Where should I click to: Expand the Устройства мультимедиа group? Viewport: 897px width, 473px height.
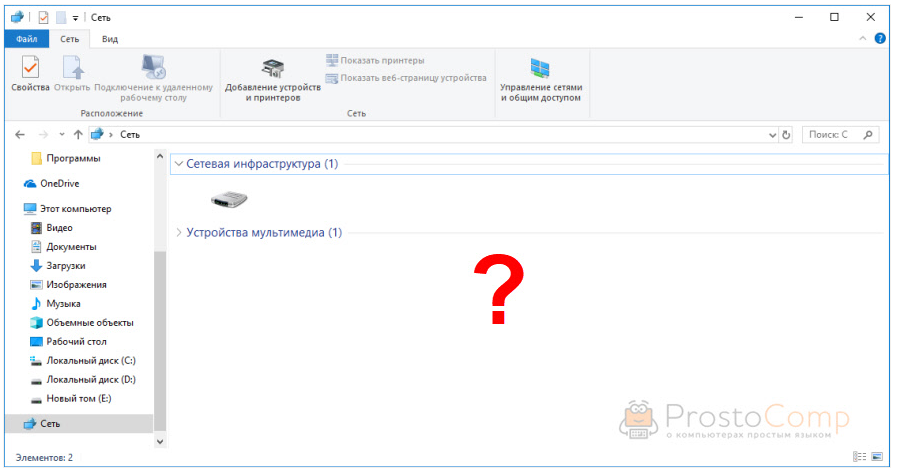[179, 232]
